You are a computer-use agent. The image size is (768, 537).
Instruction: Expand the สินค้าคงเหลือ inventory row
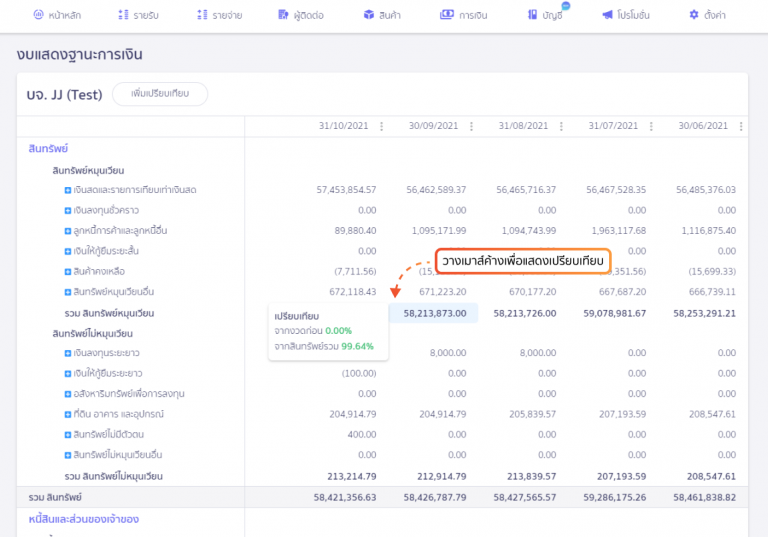click(68, 272)
